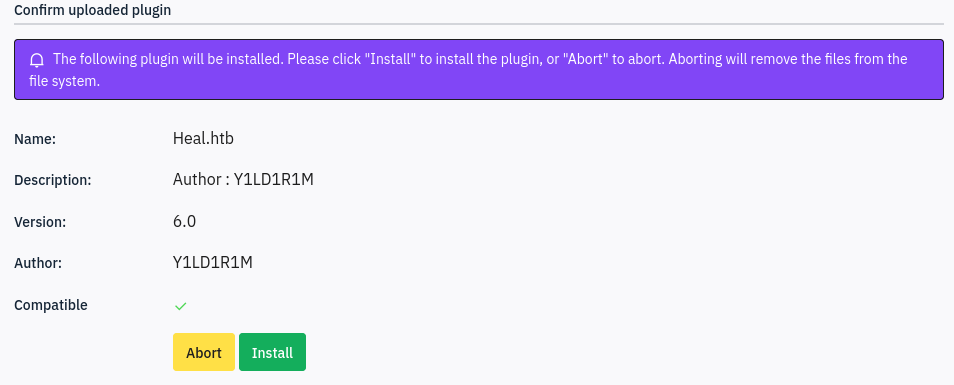Click the gray divider line under heading

(x=479, y=24)
